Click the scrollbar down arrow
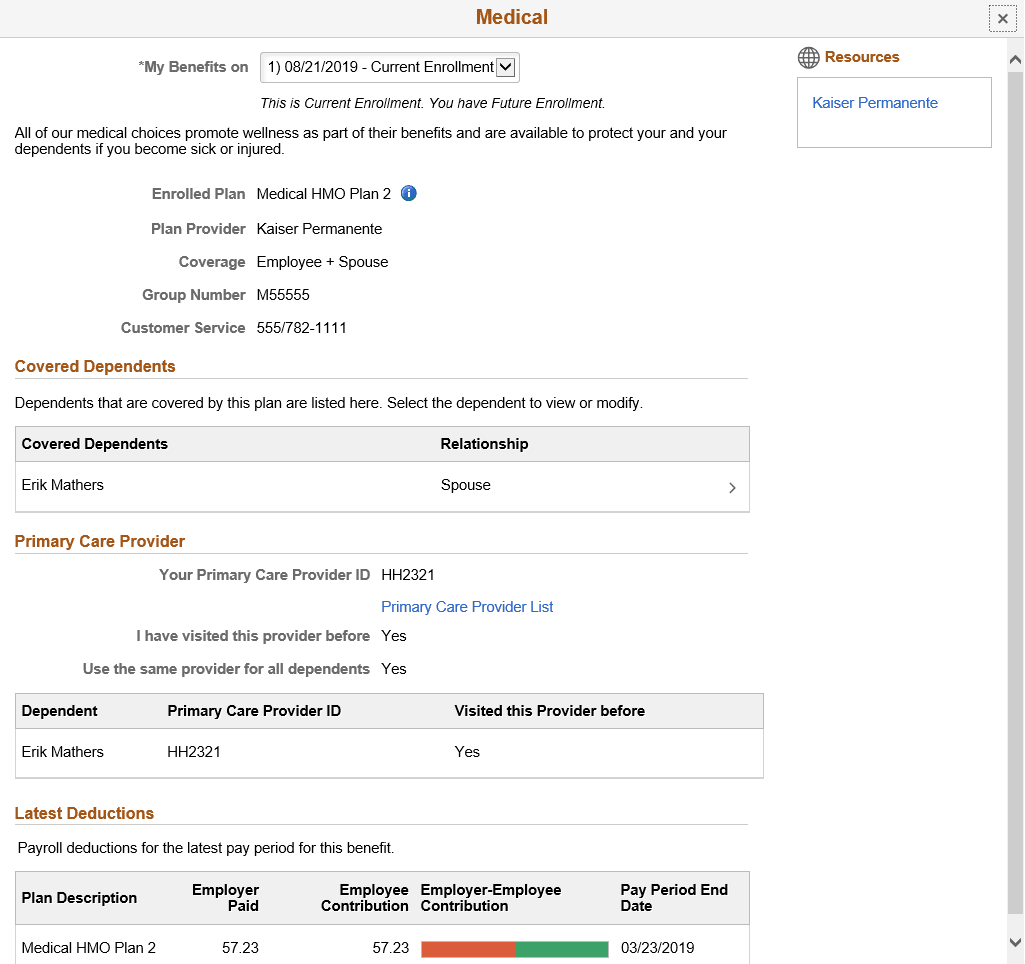The image size is (1025, 964). [1015, 942]
